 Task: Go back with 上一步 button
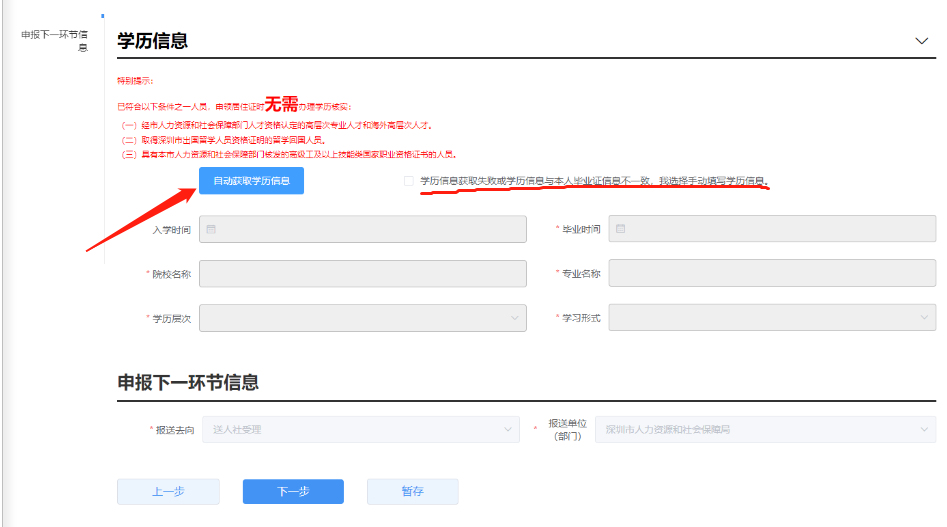(x=168, y=491)
